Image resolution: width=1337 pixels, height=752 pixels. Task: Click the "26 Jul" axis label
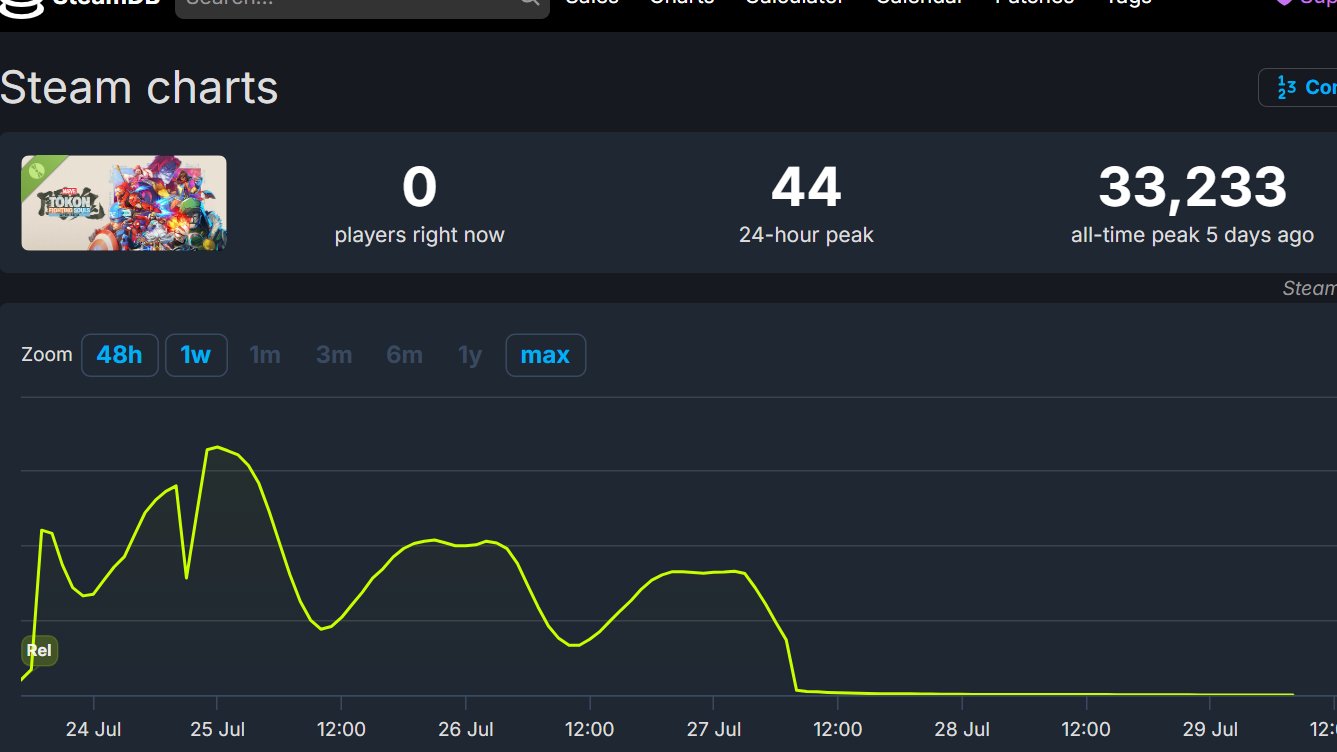pyautogui.click(x=465, y=729)
